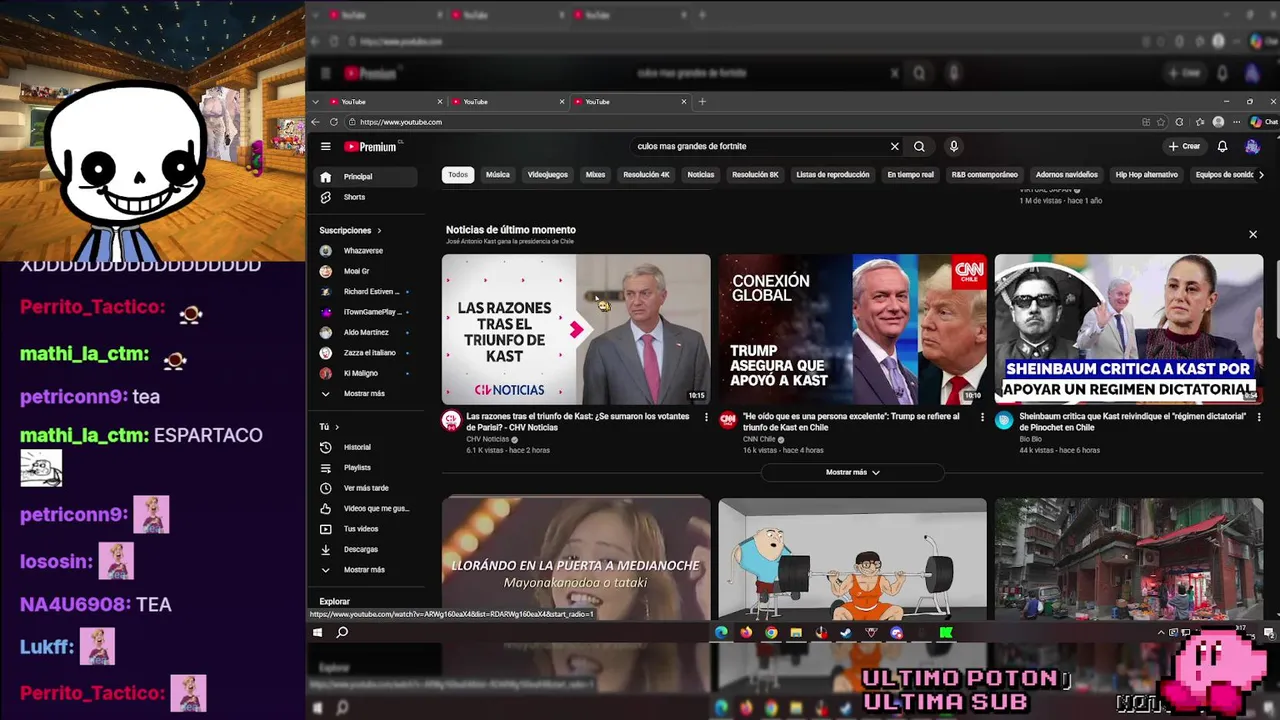This screenshot has width=1280, height=720.
Task: Select the R&B contemporáneo chip
Action: click(985, 175)
